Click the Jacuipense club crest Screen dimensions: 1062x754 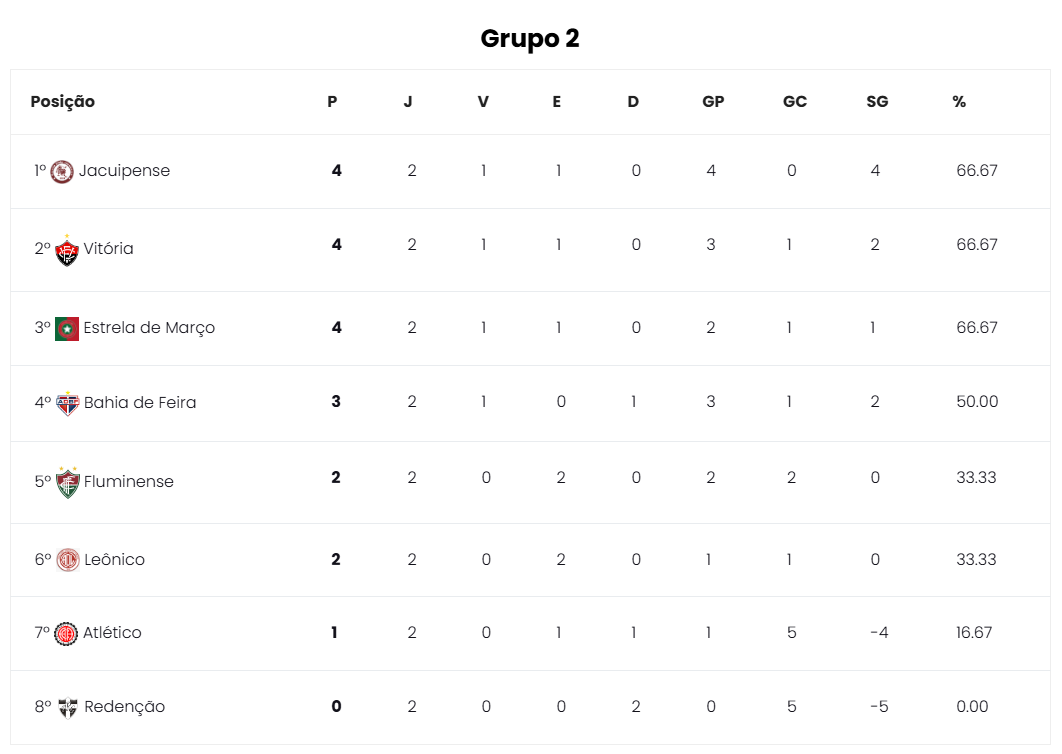coord(62,171)
